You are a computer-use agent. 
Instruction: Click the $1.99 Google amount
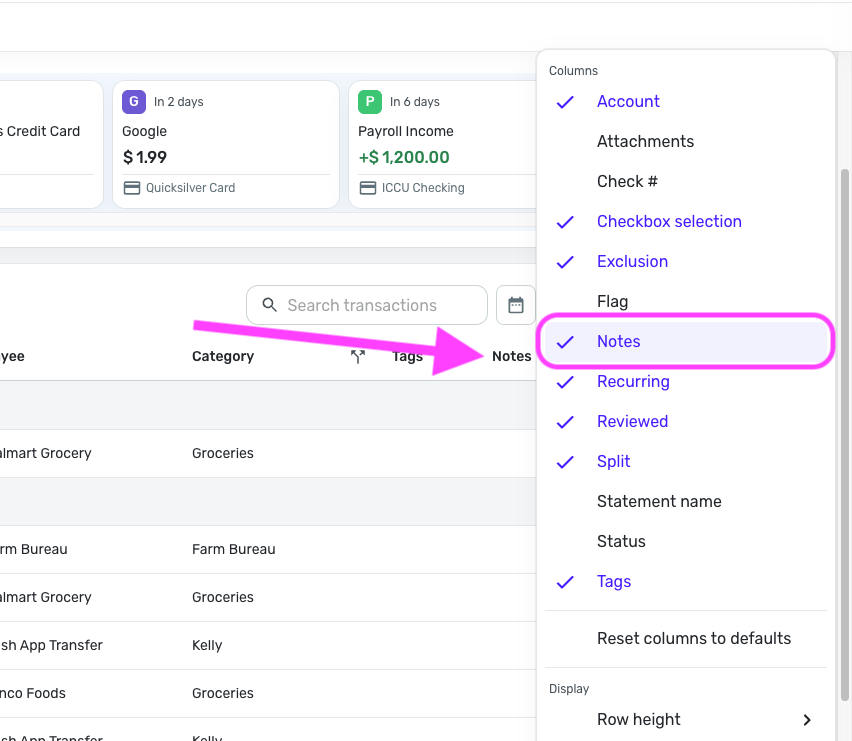(x=145, y=158)
